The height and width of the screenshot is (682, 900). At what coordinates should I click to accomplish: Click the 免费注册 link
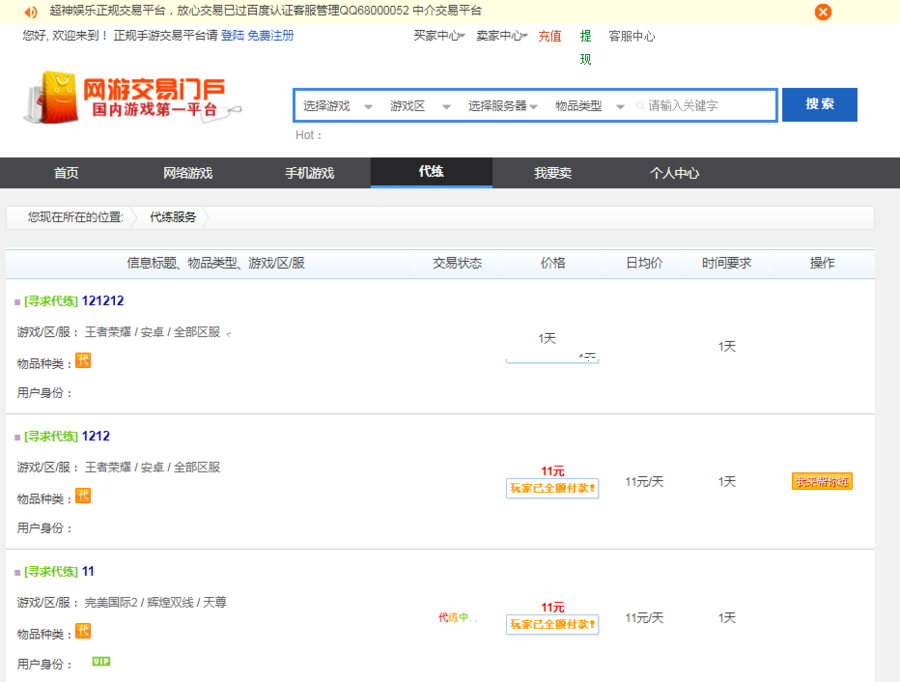click(271, 36)
